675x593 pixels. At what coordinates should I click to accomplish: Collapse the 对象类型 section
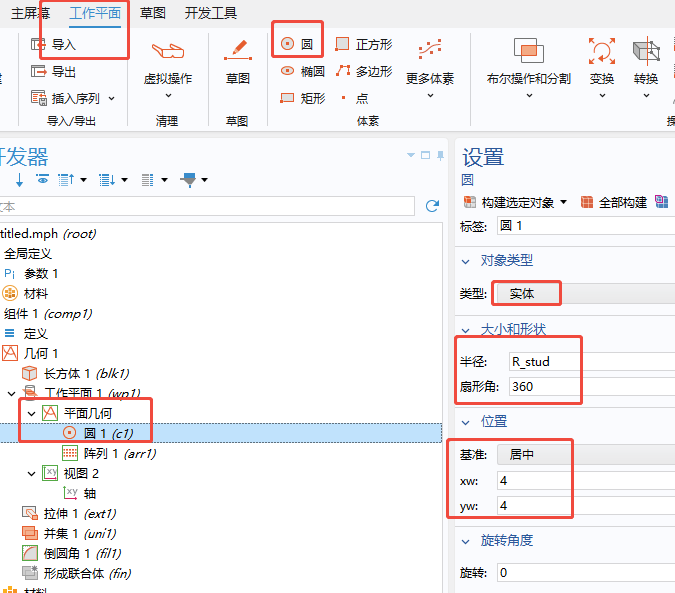click(465, 261)
